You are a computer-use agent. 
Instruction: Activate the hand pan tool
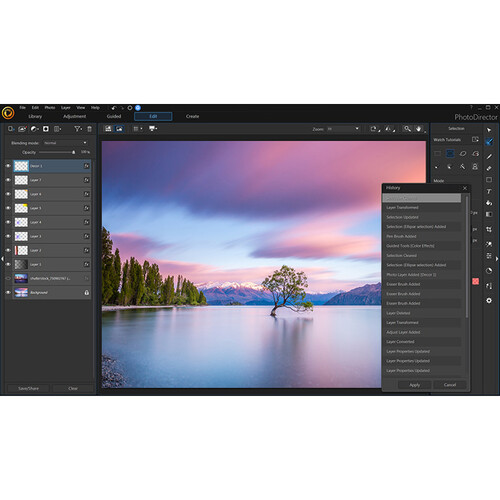(419, 129)
